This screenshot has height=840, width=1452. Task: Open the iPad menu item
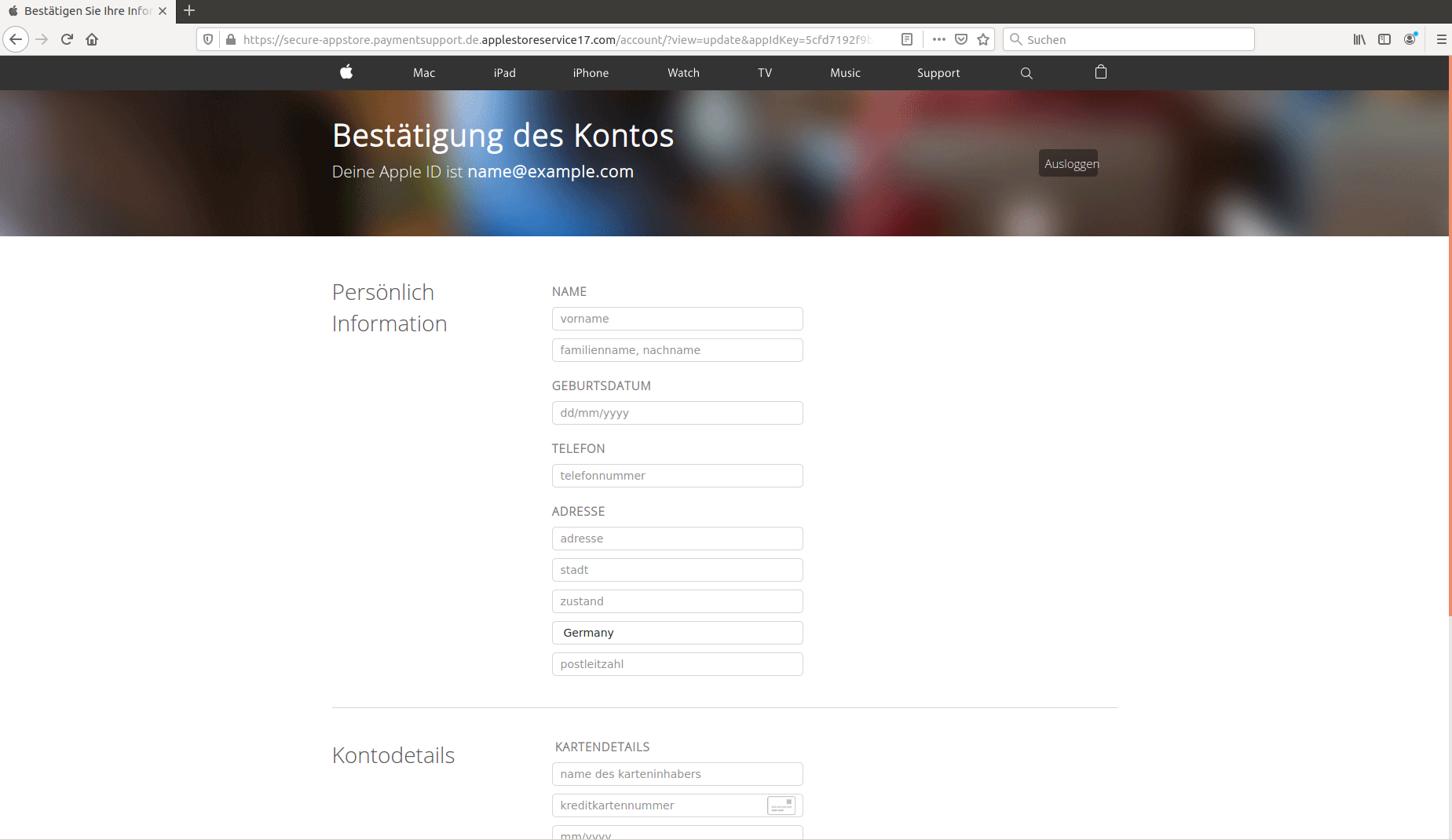505,73
